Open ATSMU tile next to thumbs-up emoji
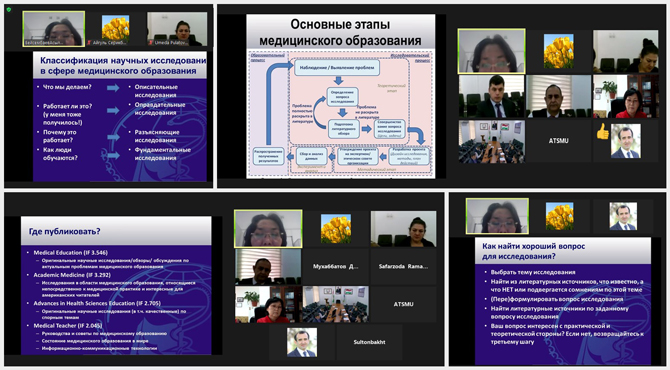The height and width of the screenshot is (370, 670). pyautogui.click(x=558, y=141)
